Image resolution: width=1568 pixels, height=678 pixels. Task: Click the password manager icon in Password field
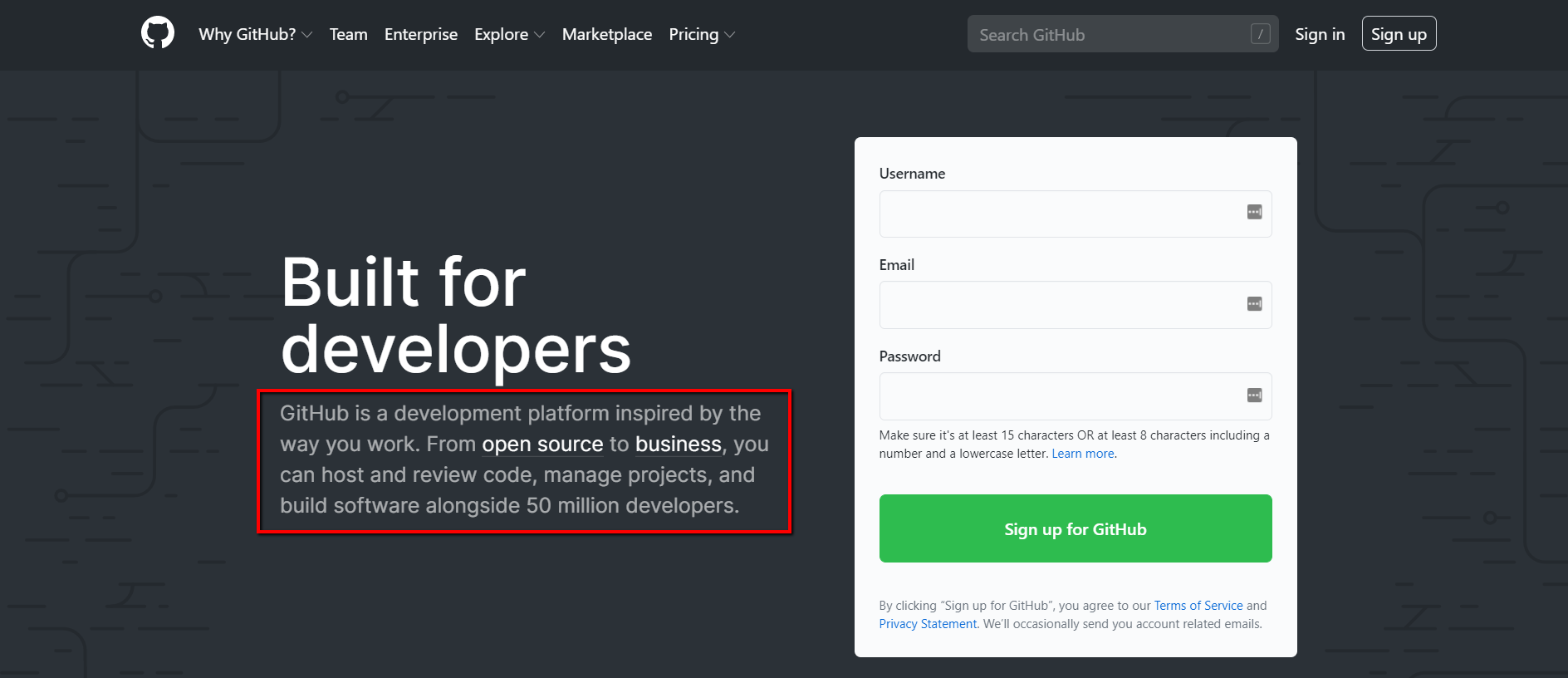coord(1254,395)
